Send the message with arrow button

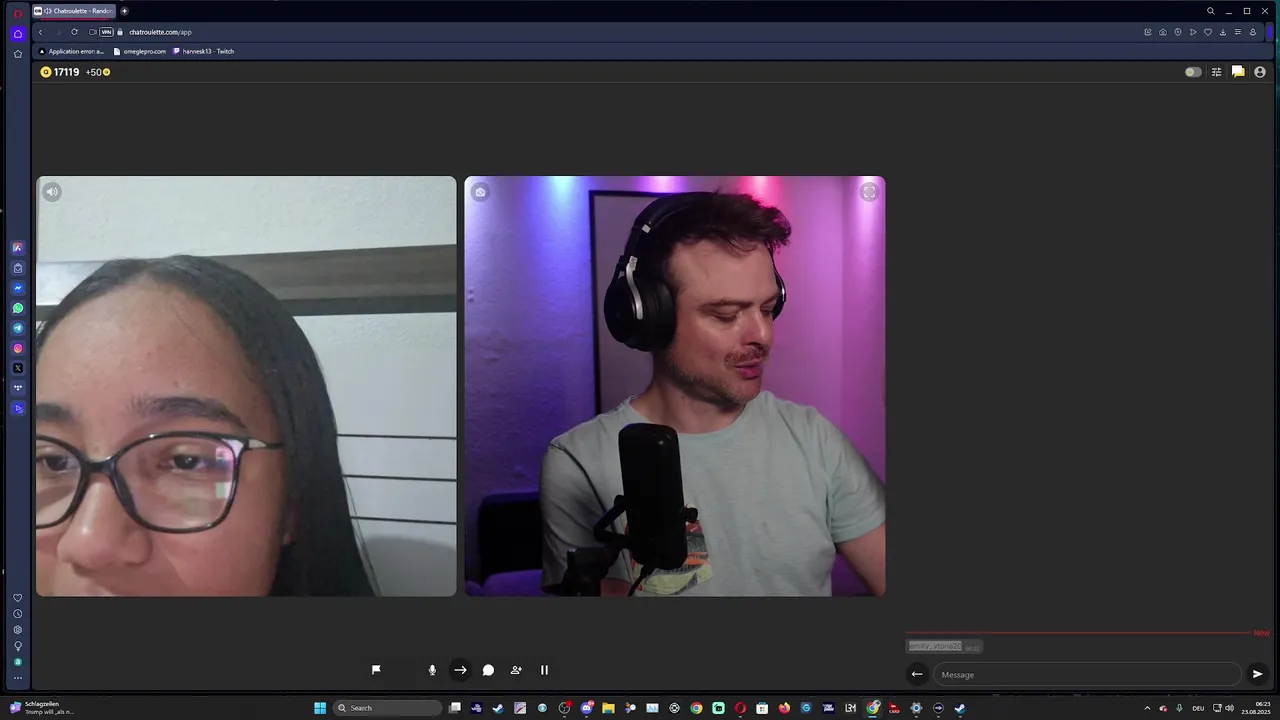[x=1257, y=674]
